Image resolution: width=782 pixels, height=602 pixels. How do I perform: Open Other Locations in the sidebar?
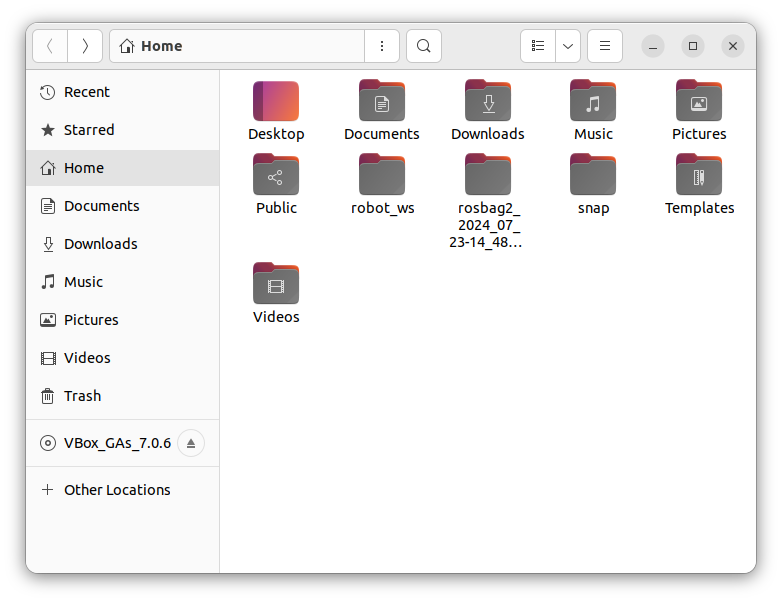tap(123, 490)
